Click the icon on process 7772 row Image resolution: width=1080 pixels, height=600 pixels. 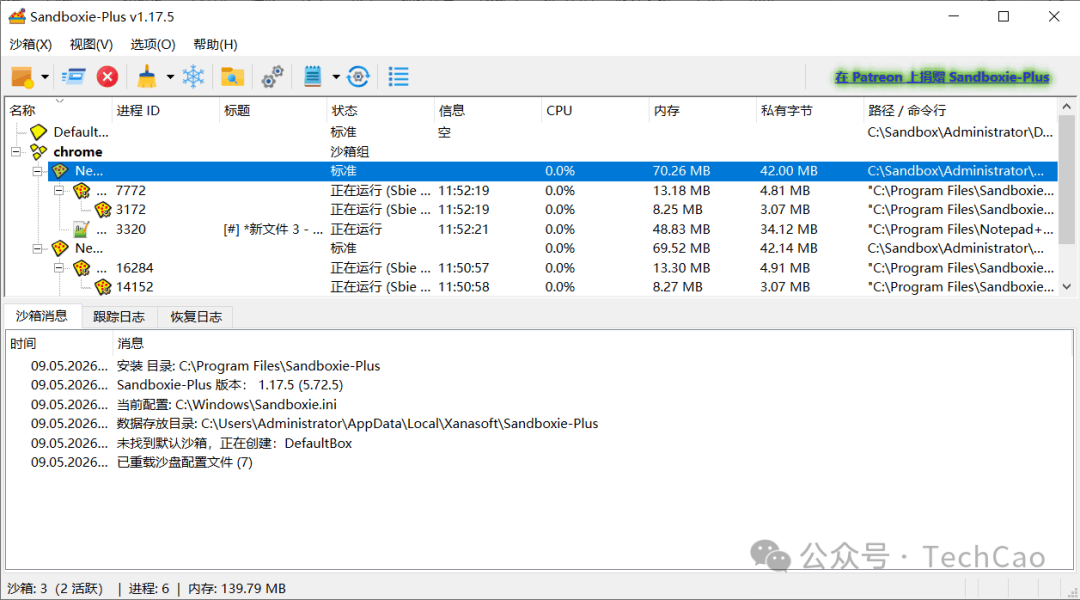(82, 190)
